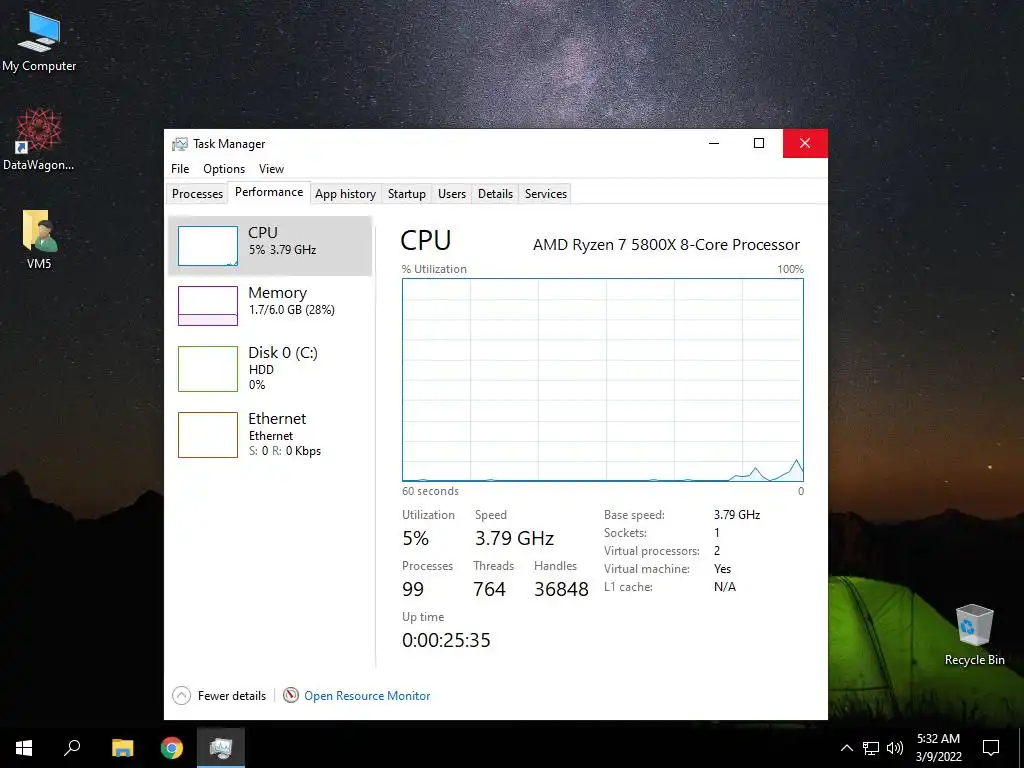Screen dimensions: 1024x768
Task: Open the View menu
Action: 271,168
